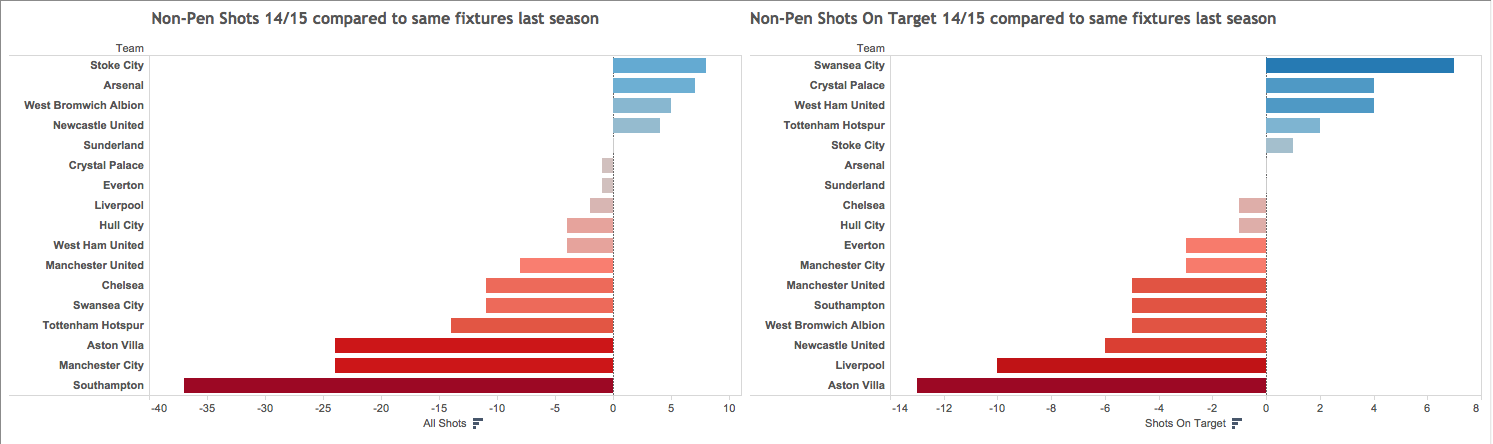Click the All Shots axis label
This screenshot has height=444, width=1493.
(x=444, y=424)
